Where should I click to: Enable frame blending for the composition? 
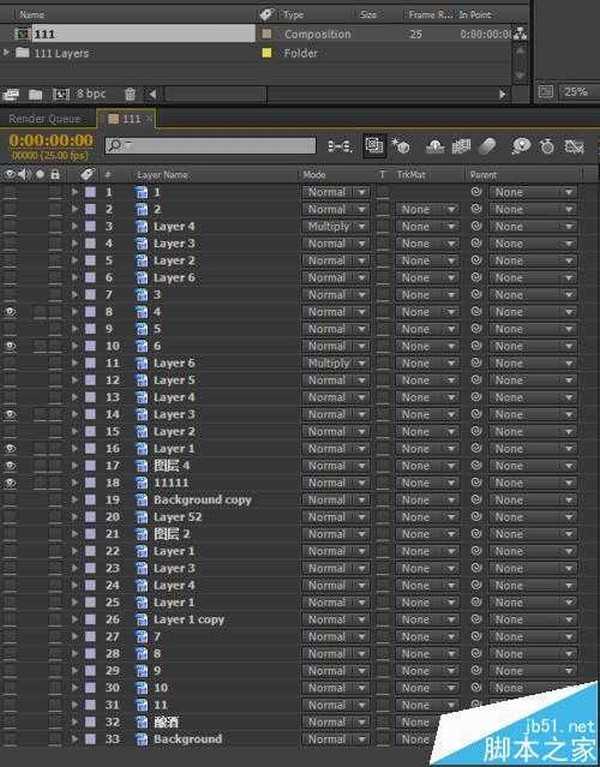tap(460, 146)
